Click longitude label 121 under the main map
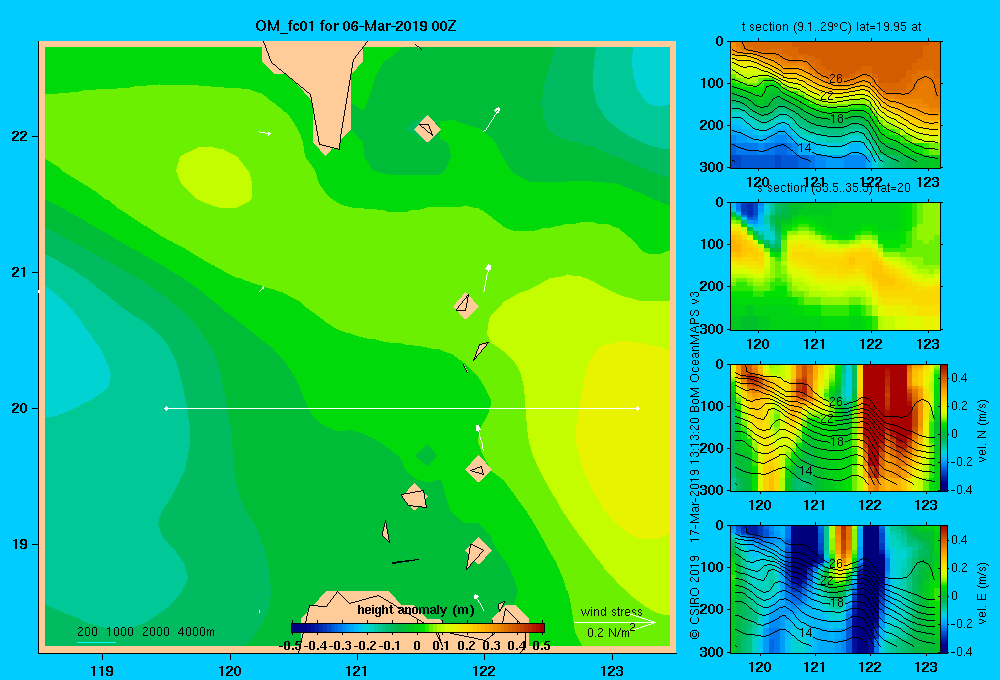 [x=357, y=670]
